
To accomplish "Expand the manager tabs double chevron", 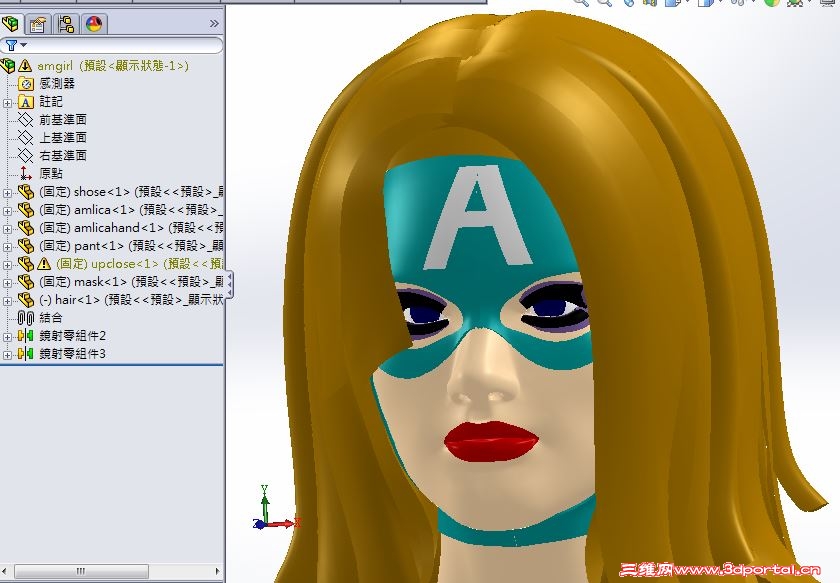I will pyautogui.click(x=214, y=24).
